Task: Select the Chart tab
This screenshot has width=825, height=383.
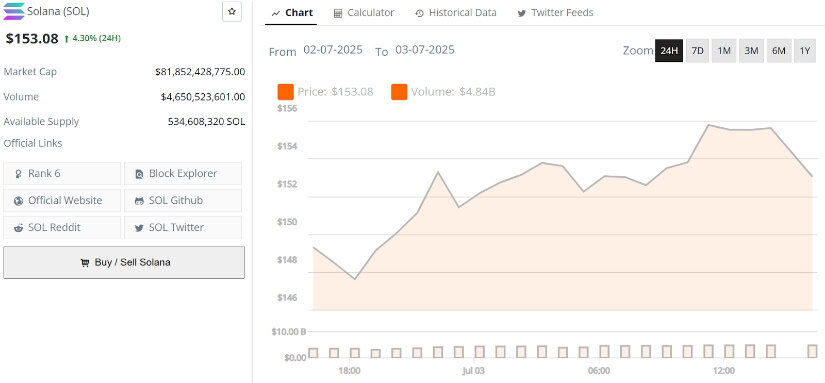Action: [x=292, y=13]
